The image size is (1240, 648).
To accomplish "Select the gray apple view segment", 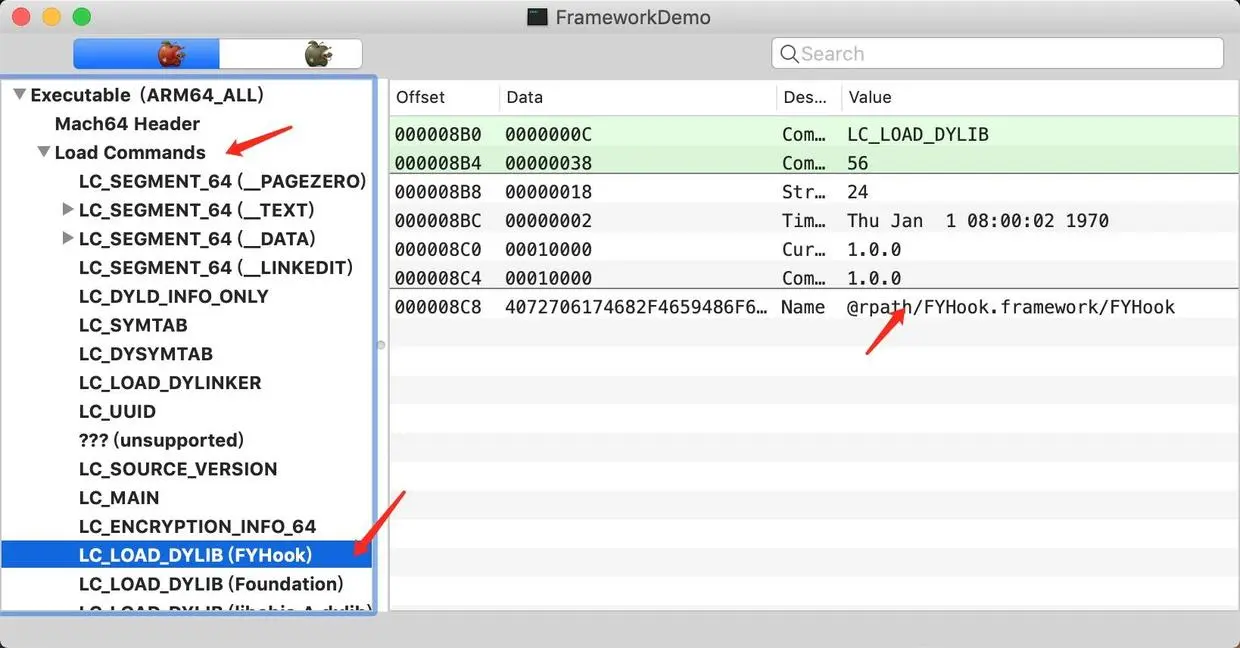I will [x=291, y=54].
